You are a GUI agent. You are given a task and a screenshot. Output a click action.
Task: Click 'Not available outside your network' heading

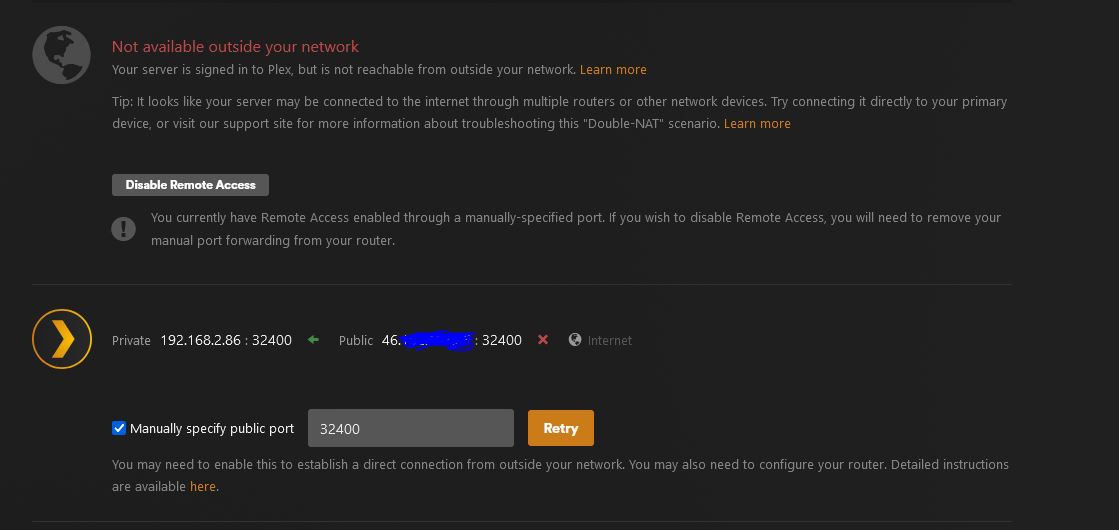[x=235, y=47]
